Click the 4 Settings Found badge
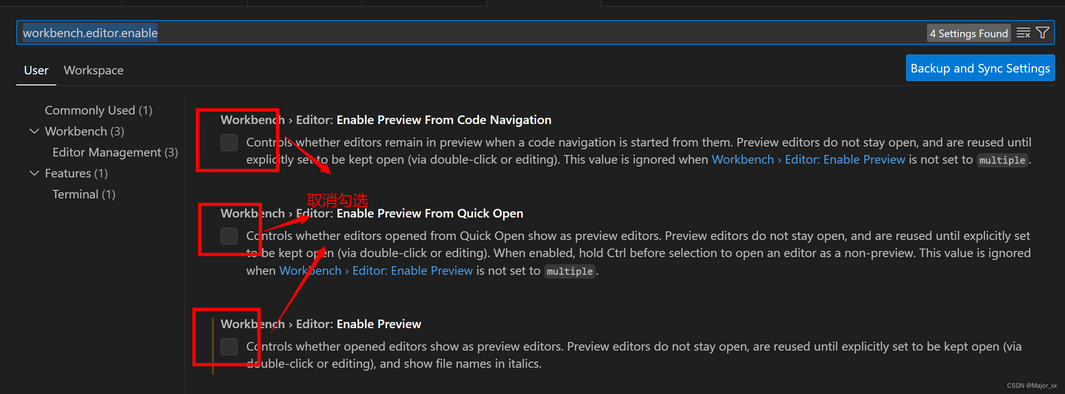 click(x=969, y=33)
